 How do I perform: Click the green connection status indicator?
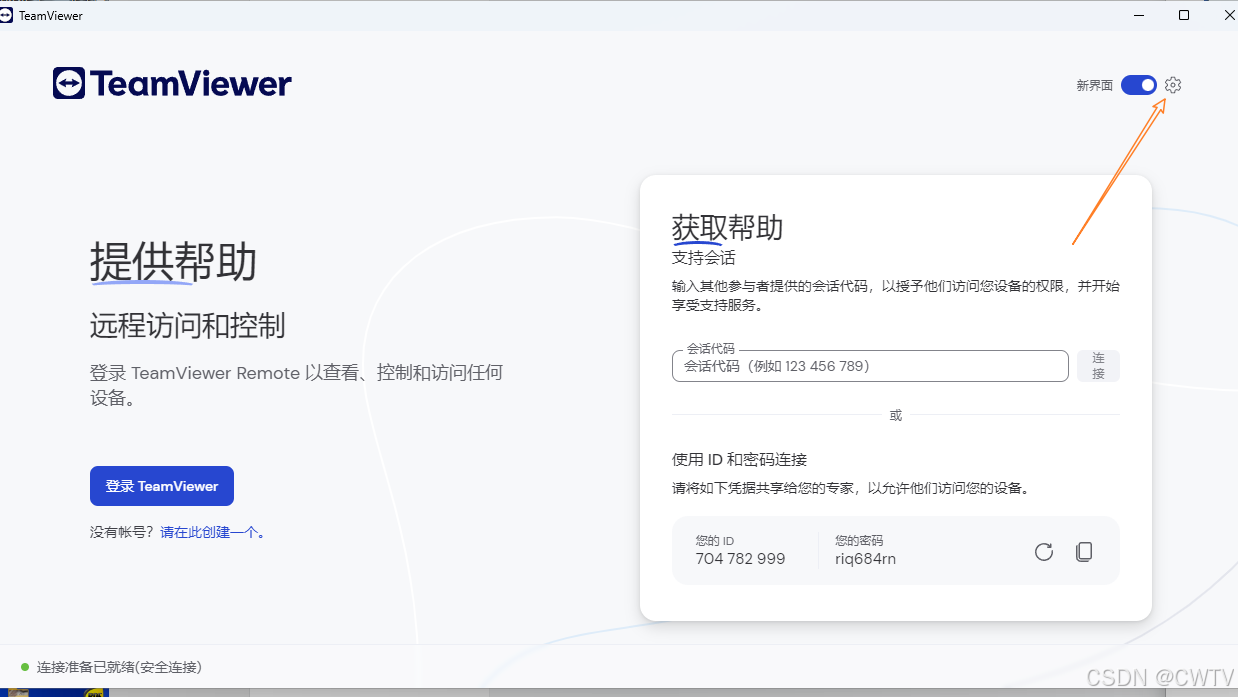click(x=25, y=666)
